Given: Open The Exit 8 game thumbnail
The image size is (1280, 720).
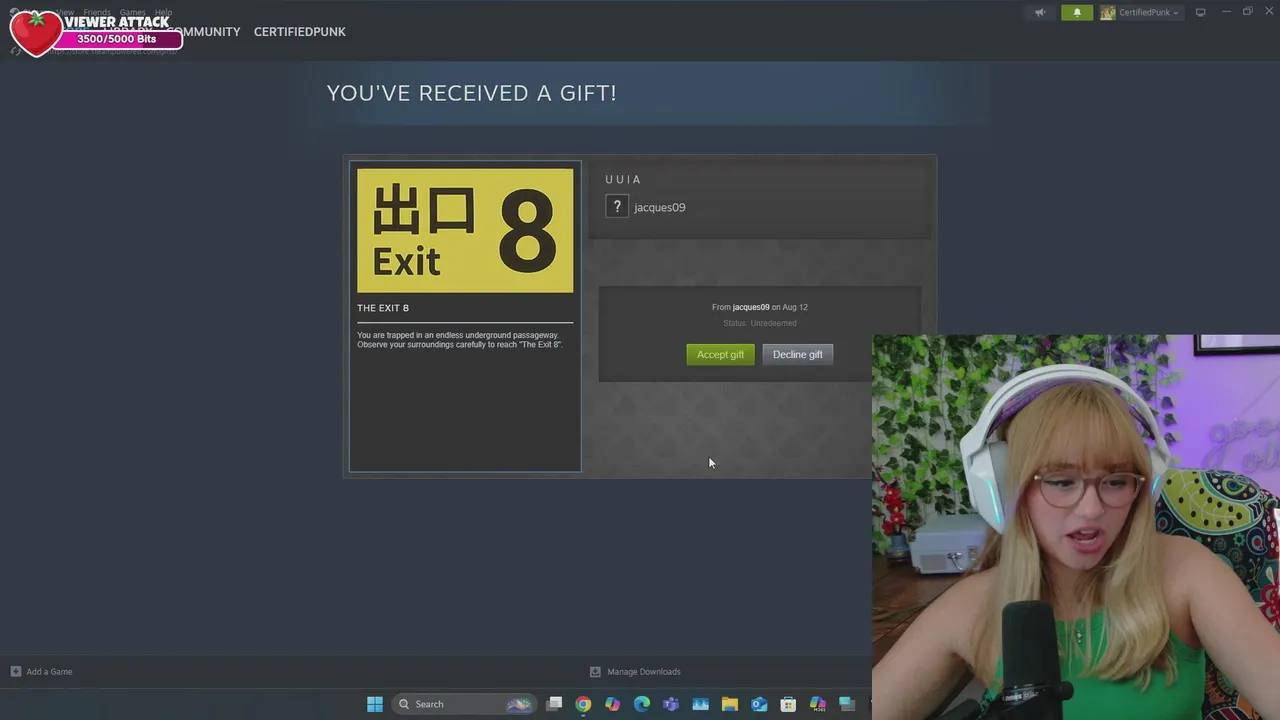Looking at the screenshot, I should [465, 230].
